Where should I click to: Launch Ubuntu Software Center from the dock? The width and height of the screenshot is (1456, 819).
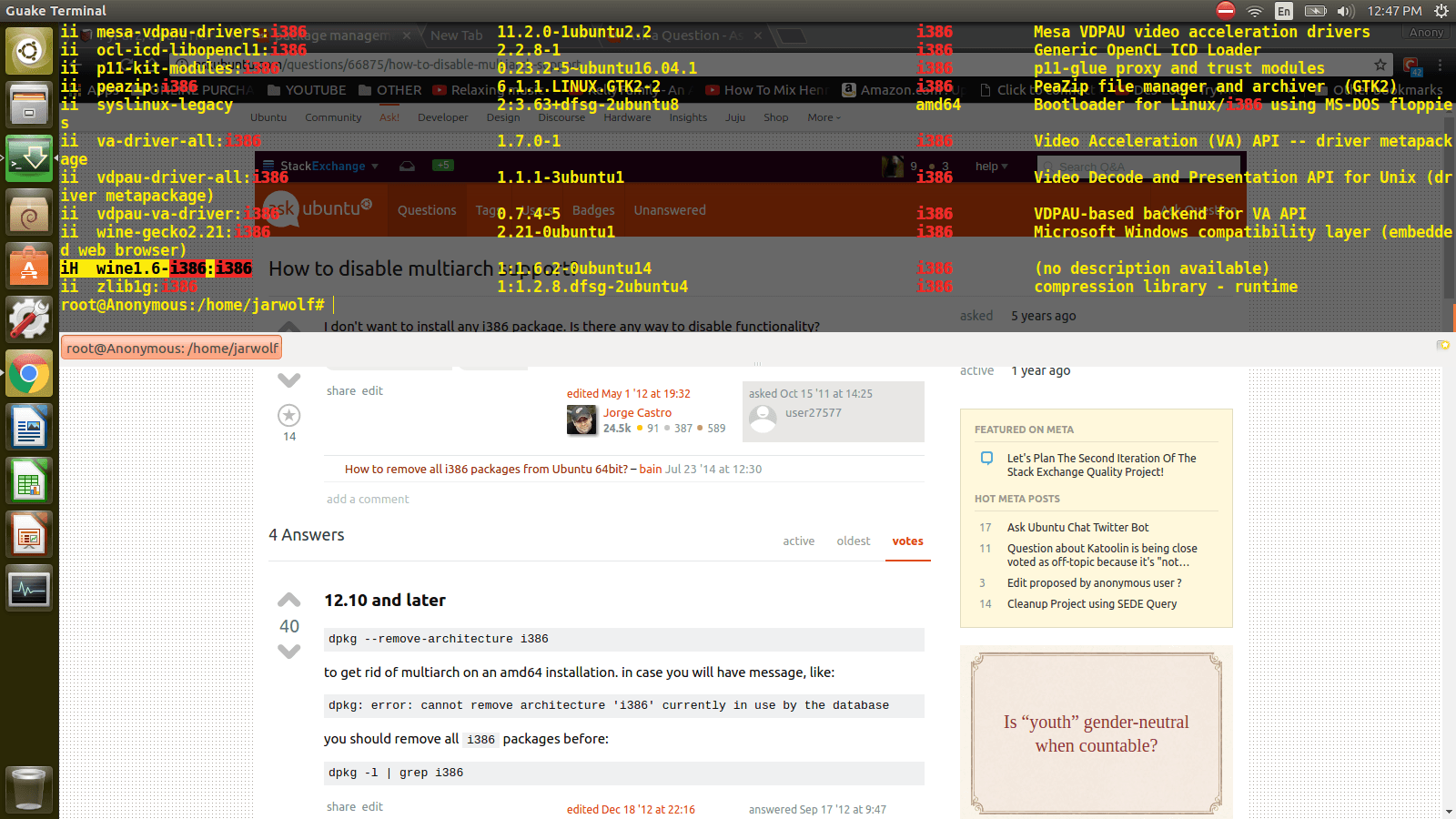point(29,266)
